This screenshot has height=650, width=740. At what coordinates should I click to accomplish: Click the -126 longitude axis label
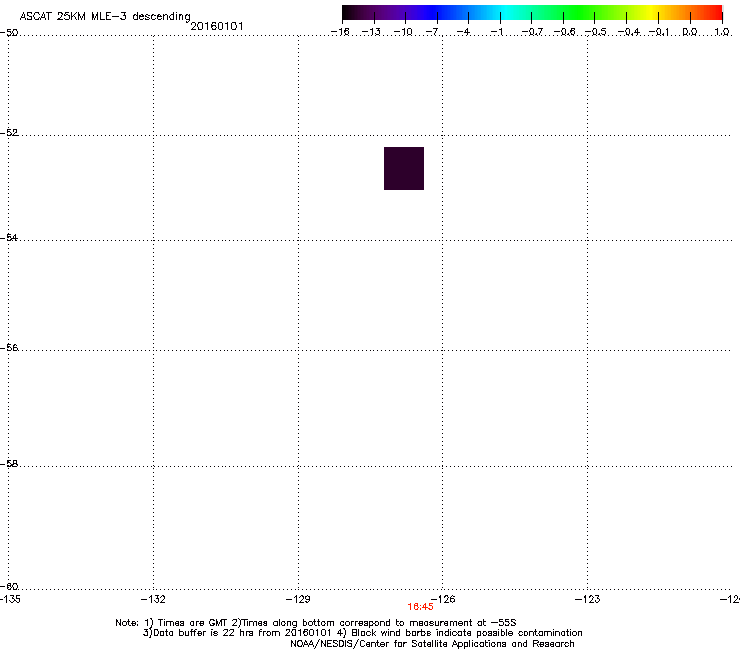click(x=443, y=599)
